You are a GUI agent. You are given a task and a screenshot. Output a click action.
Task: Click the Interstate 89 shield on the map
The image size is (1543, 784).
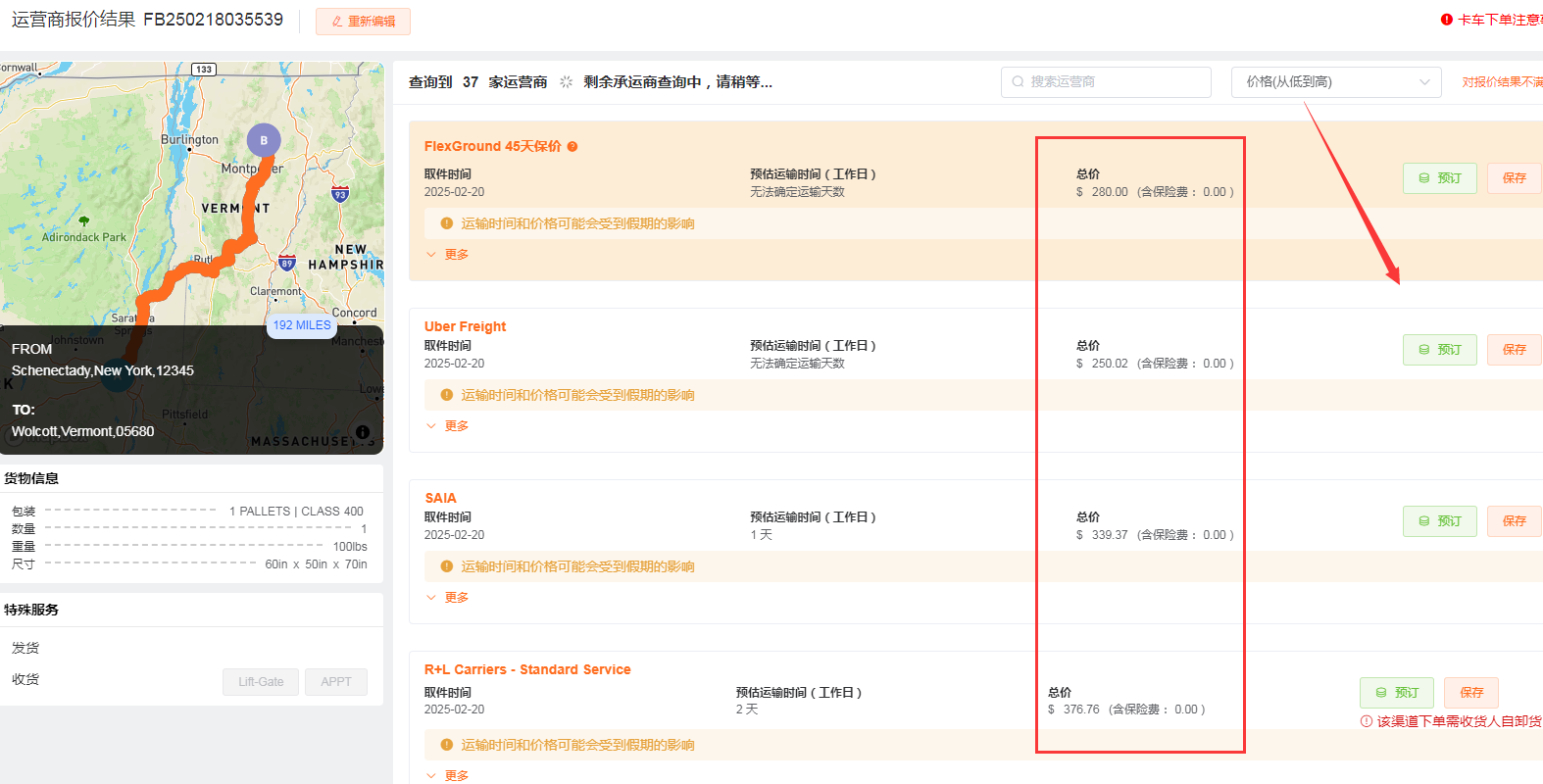pos(286,263)
